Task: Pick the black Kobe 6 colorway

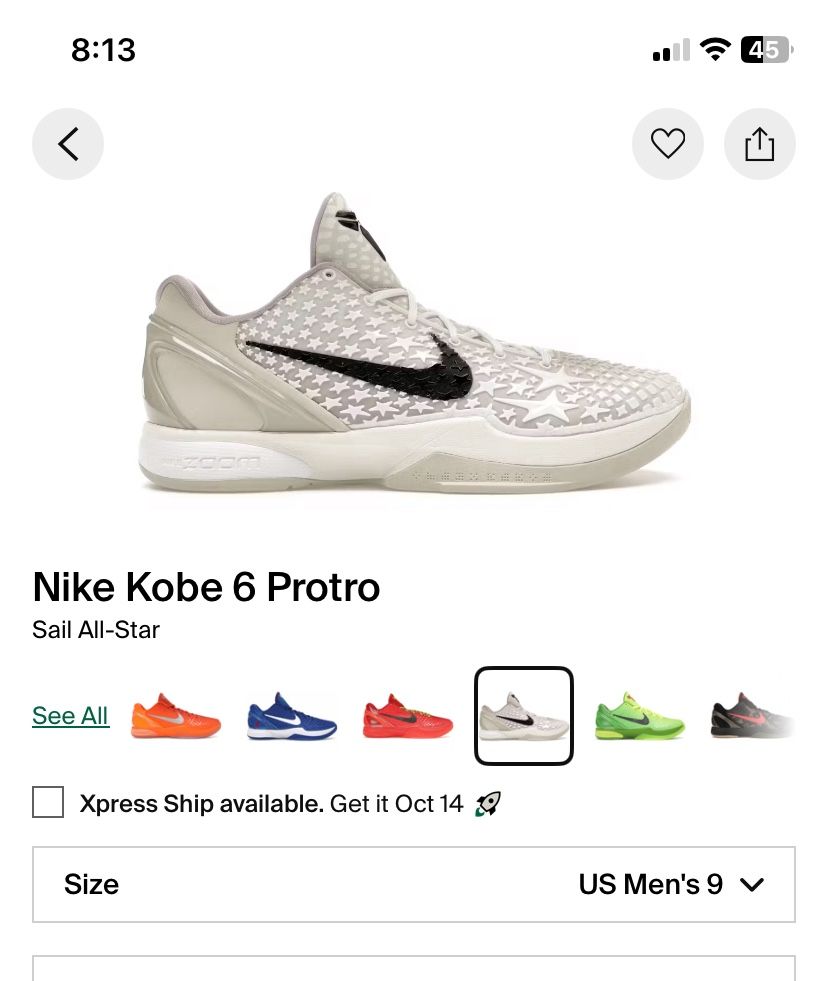Action: 752,716
